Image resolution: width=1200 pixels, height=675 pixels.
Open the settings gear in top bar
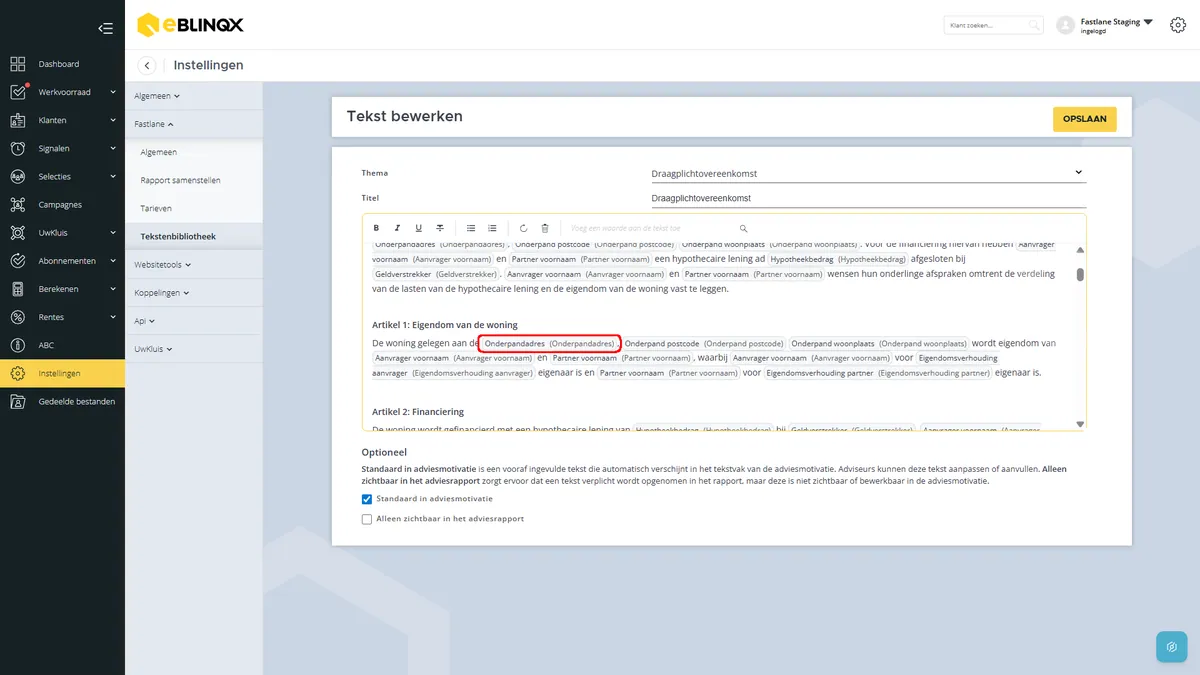click(1177, 25)
